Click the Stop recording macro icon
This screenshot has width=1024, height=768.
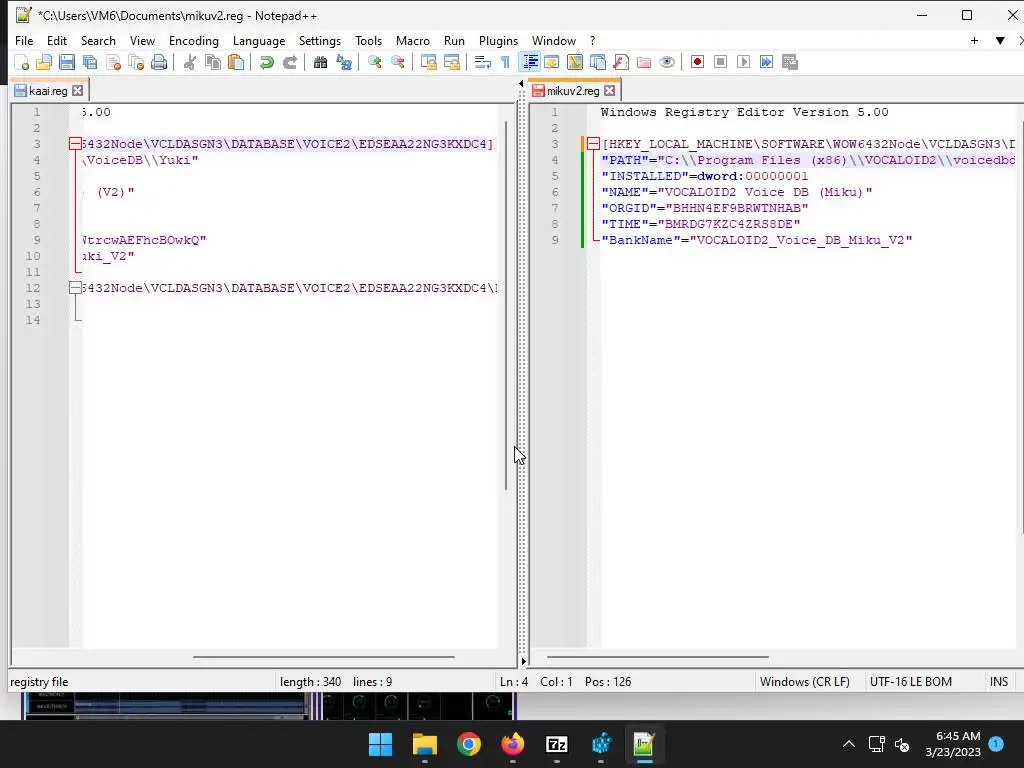tap(720, 62)
